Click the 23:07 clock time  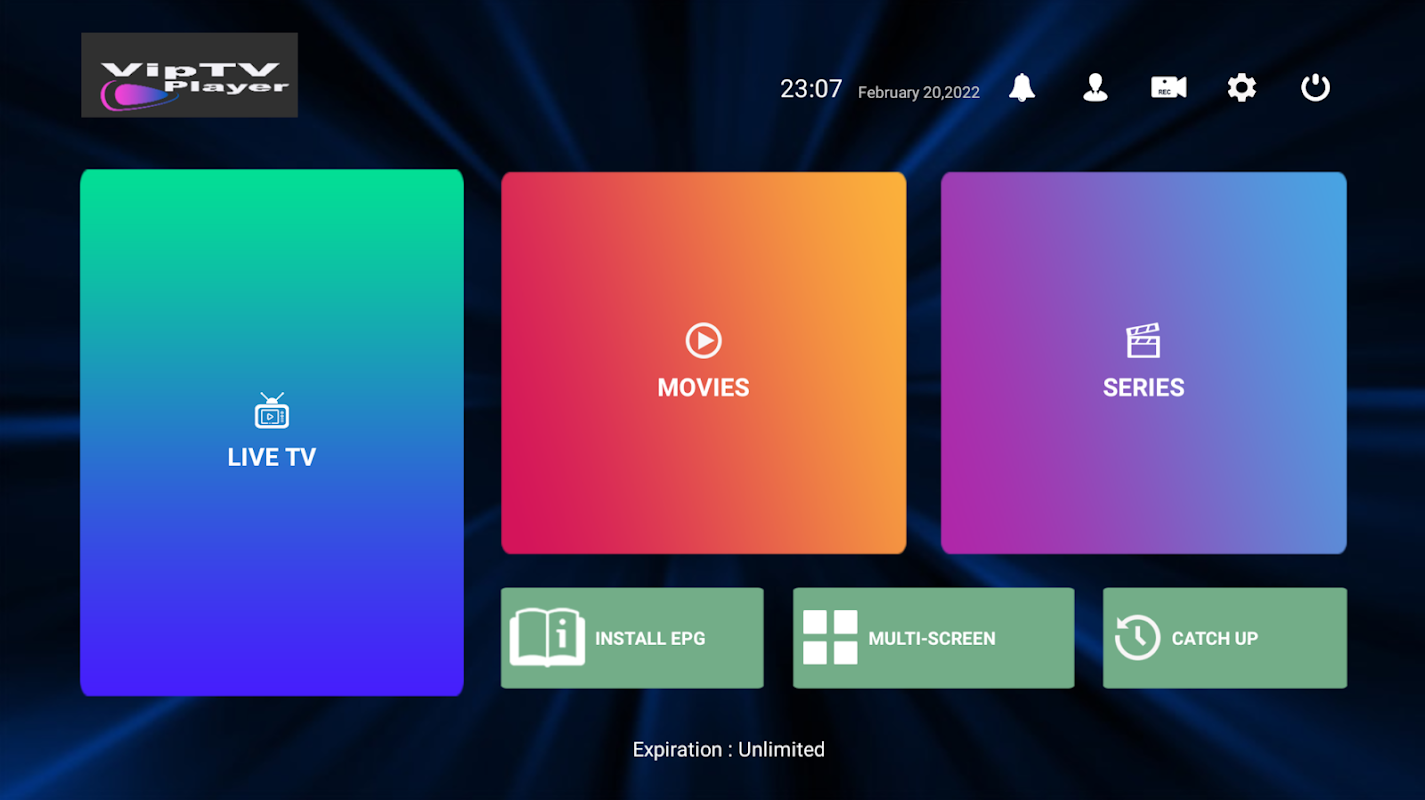pyautogui.click(x=811, y=89)
